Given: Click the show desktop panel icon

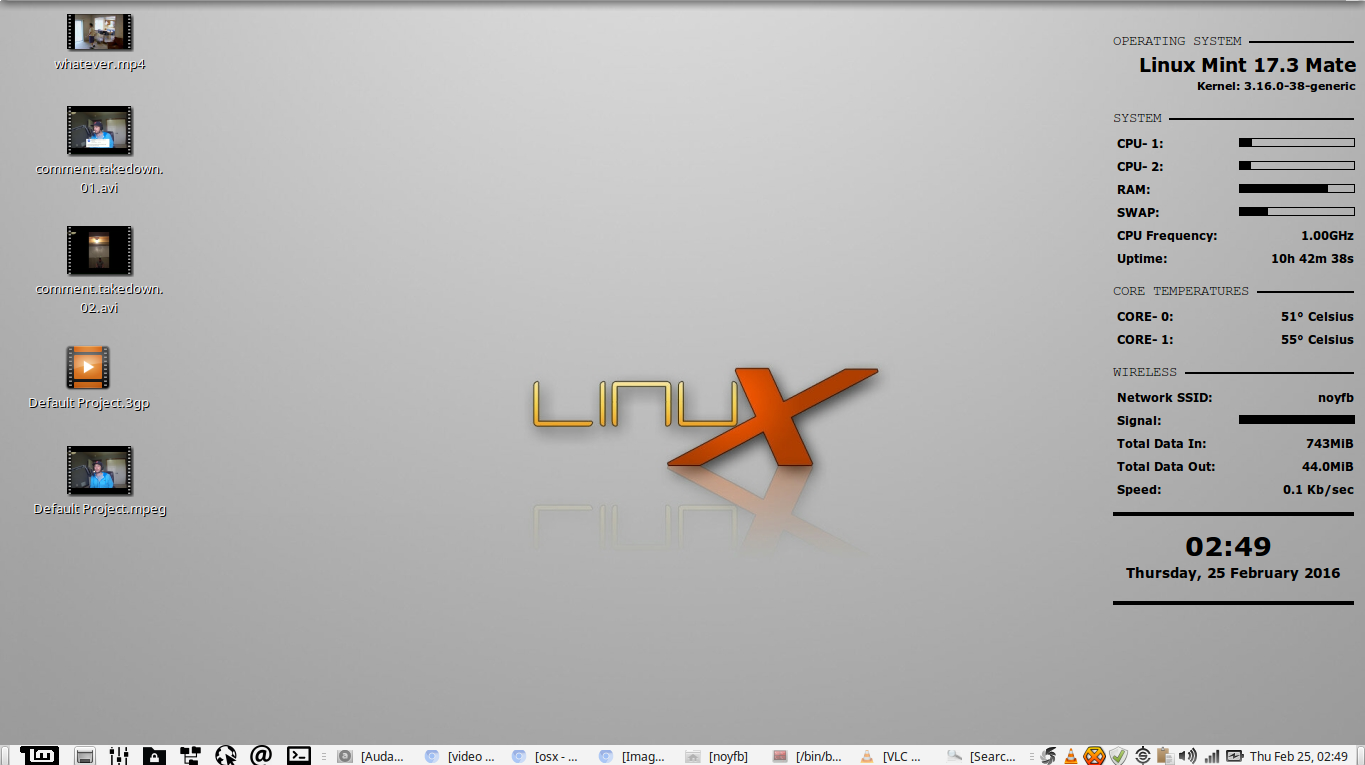Looking at the screenshot, I should pos(85,756).
